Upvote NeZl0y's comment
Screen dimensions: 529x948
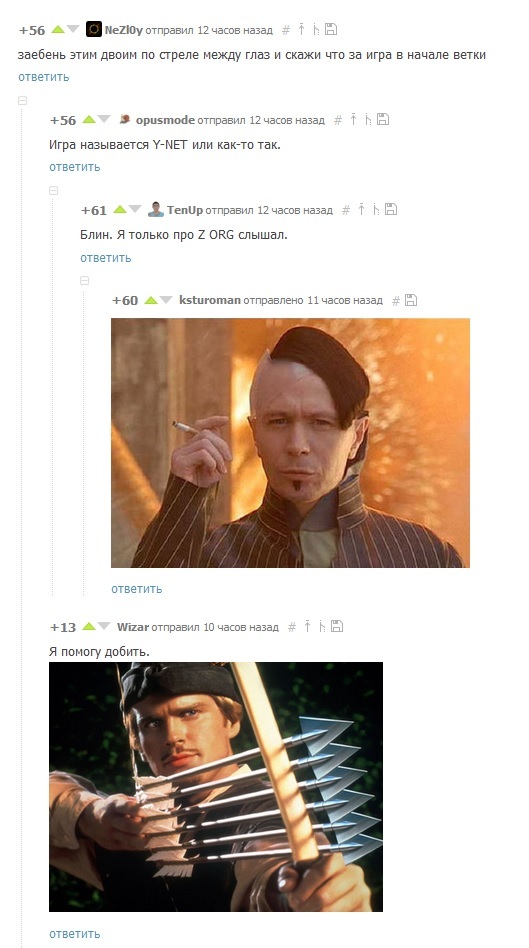58,29
